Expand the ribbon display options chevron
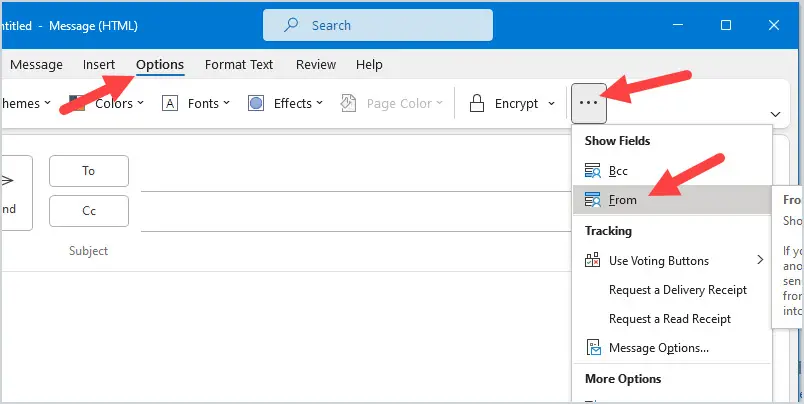804x404 pixels. click(775, 114)
